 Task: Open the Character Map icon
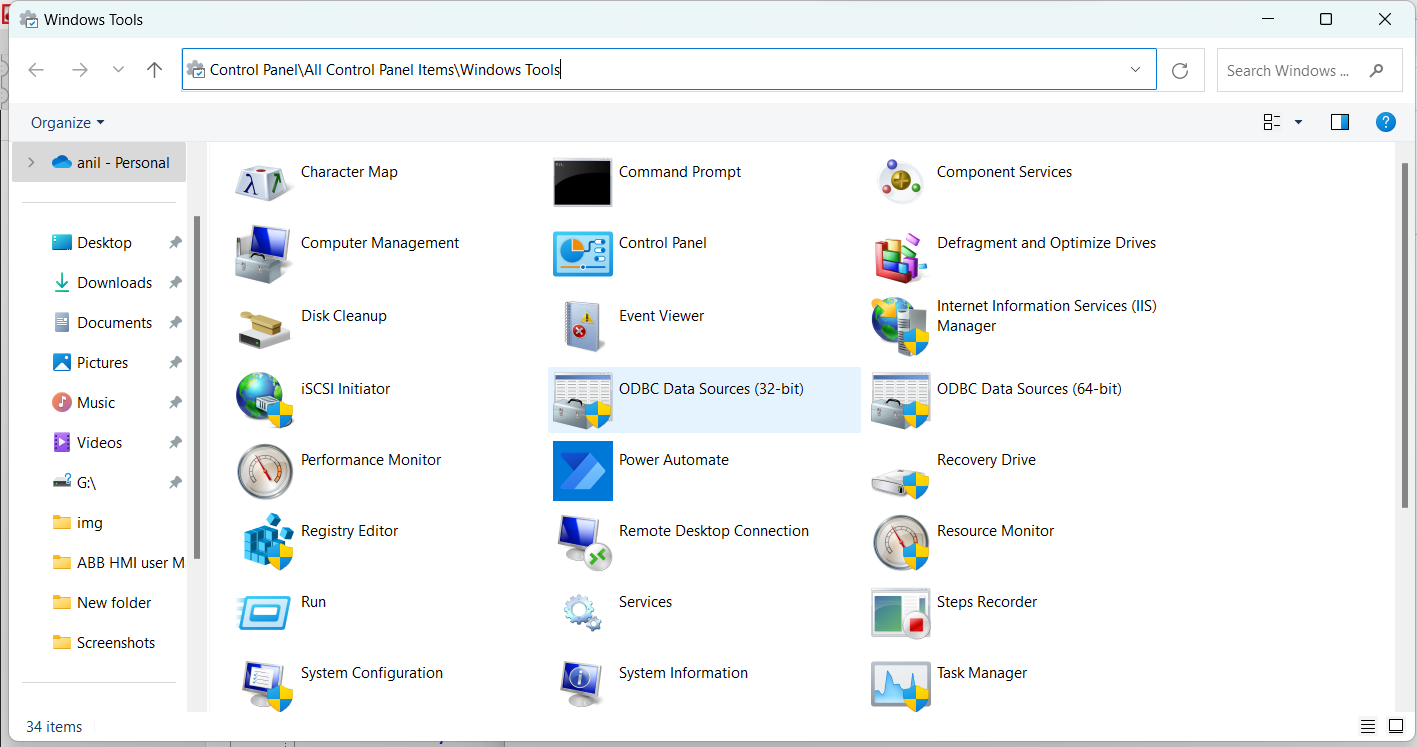point(264,183)
